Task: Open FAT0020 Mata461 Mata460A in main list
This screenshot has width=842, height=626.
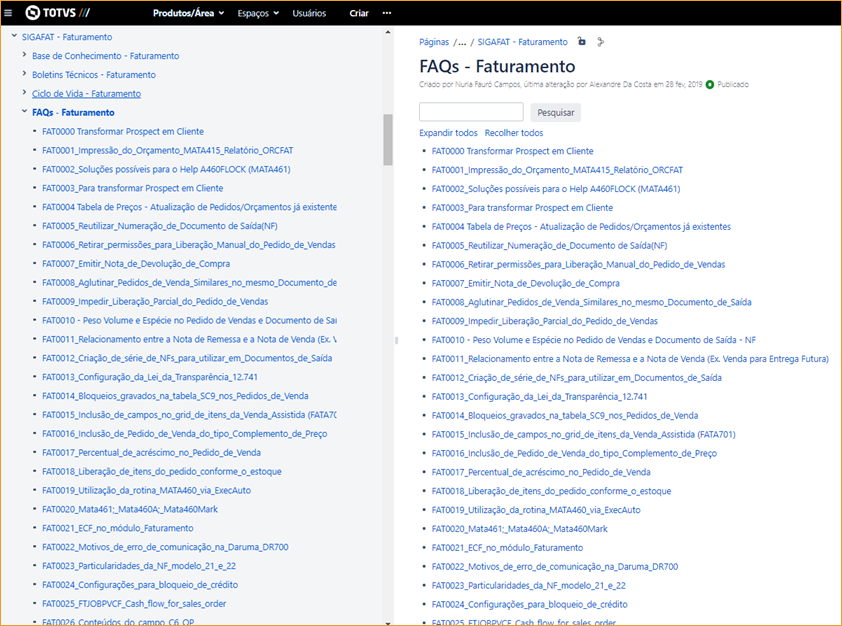Action: 520,529
